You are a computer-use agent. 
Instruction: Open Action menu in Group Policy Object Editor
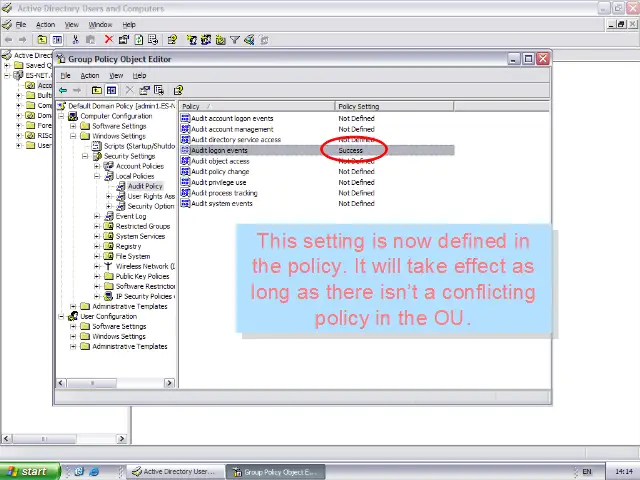point(90,76)
